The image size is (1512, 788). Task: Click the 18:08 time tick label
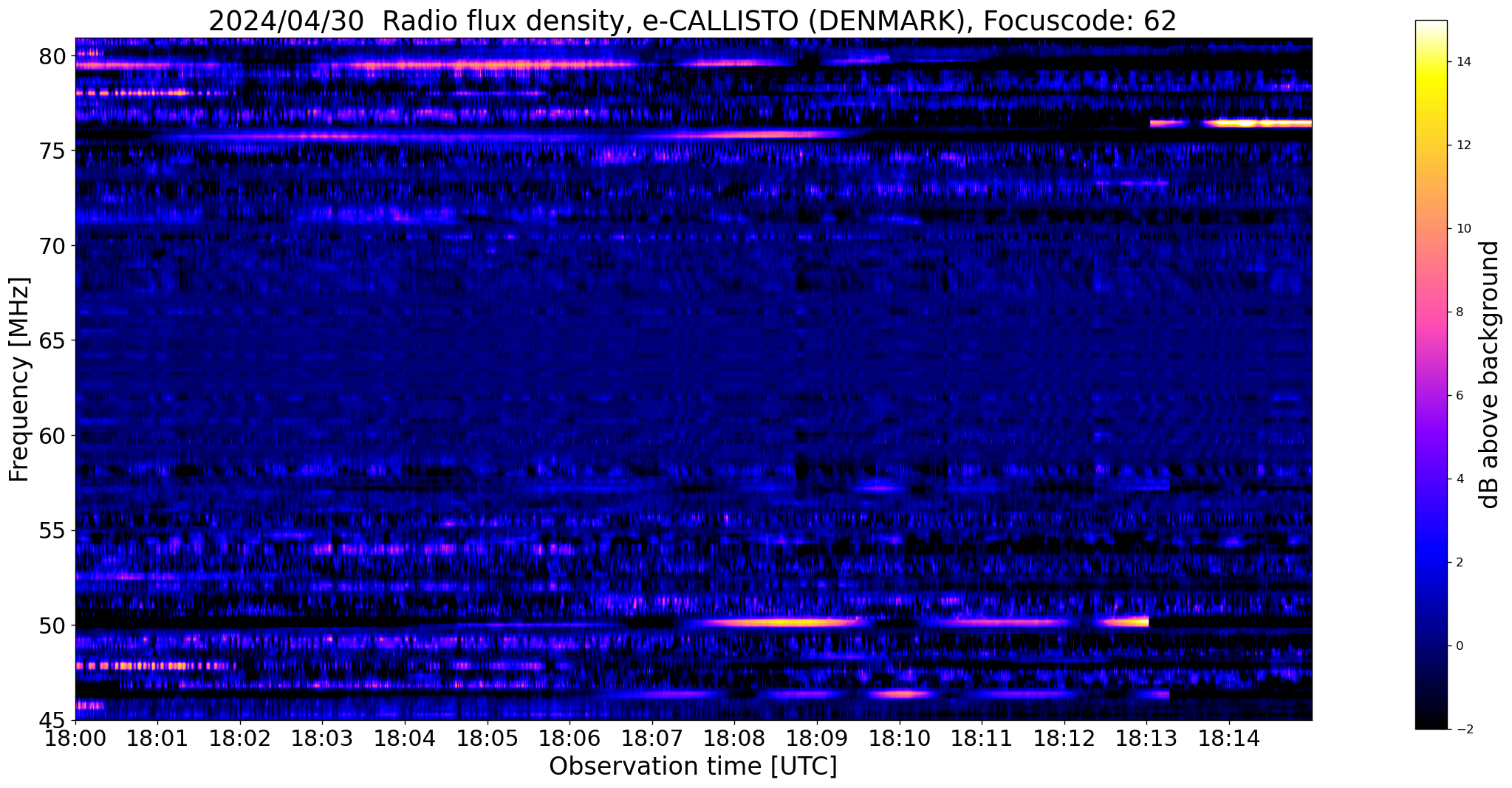pyautogui.click(x=735, y=737)
